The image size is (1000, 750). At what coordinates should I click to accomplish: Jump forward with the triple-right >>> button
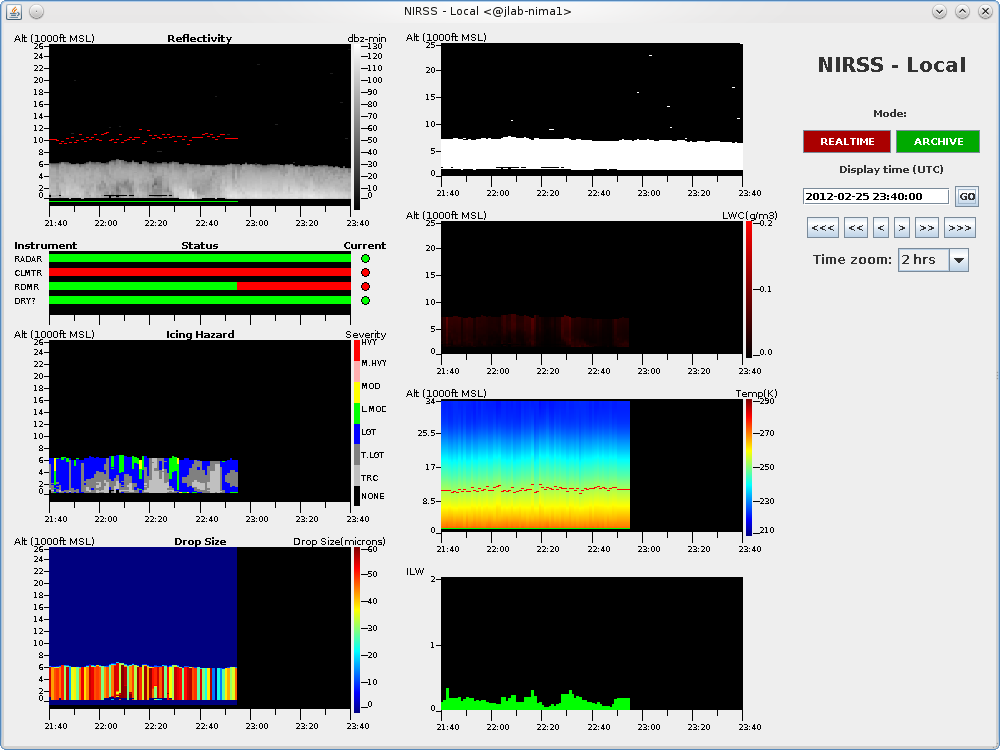point(959,228)
